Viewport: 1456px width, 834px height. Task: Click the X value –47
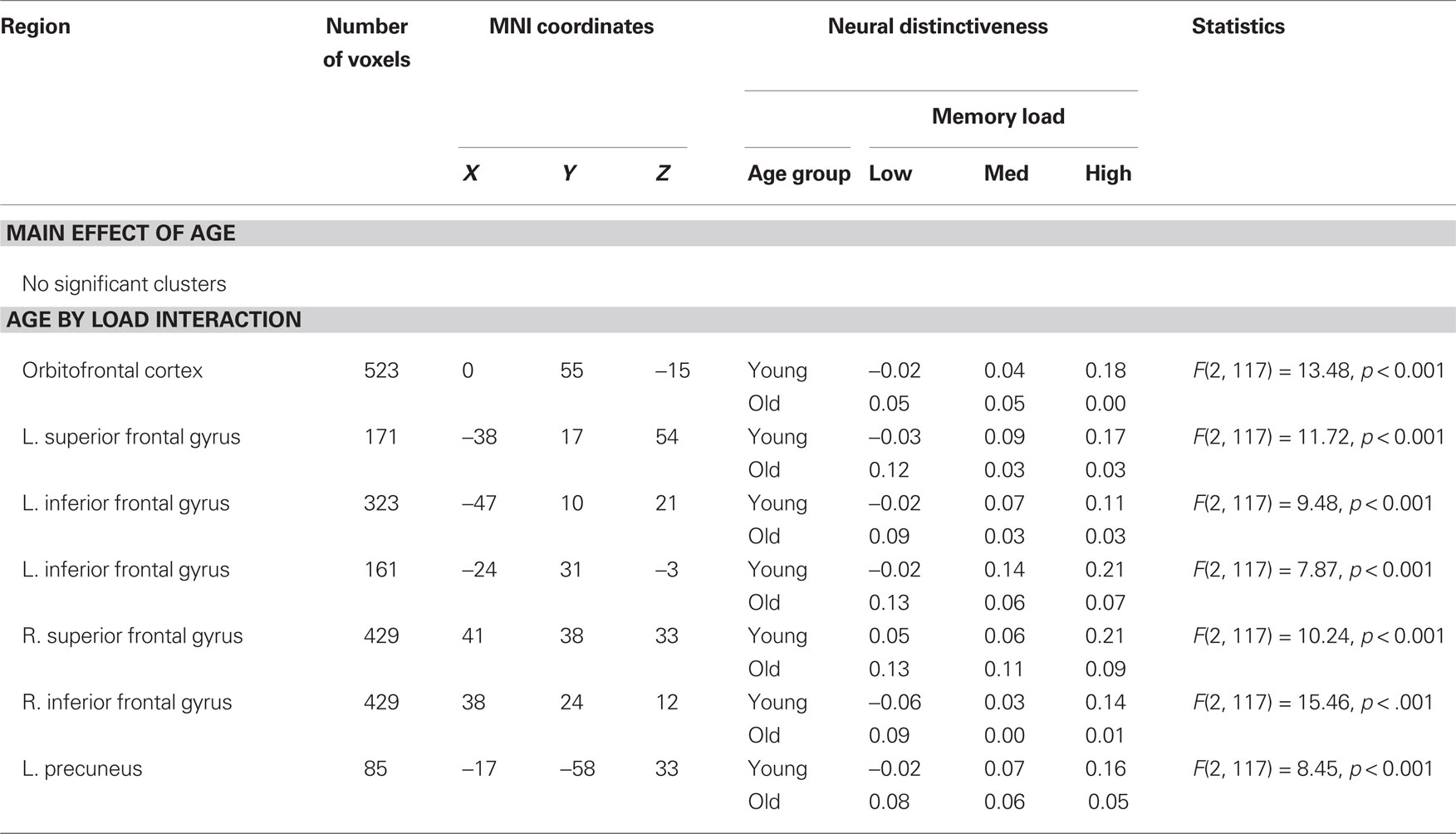(479, 503)
